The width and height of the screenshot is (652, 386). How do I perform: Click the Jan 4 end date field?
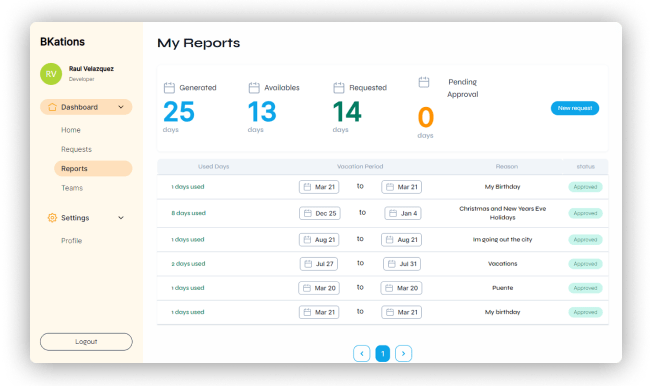403,213
